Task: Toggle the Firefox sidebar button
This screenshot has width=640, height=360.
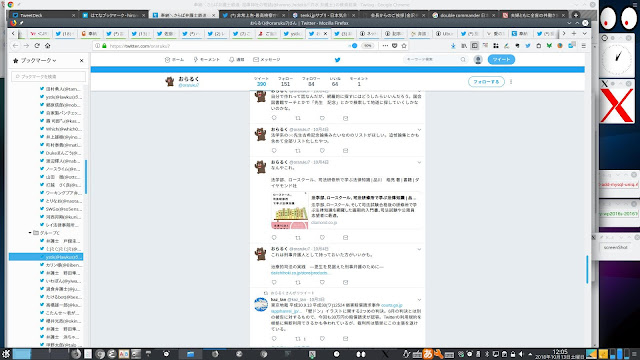Action: [474, 46]
